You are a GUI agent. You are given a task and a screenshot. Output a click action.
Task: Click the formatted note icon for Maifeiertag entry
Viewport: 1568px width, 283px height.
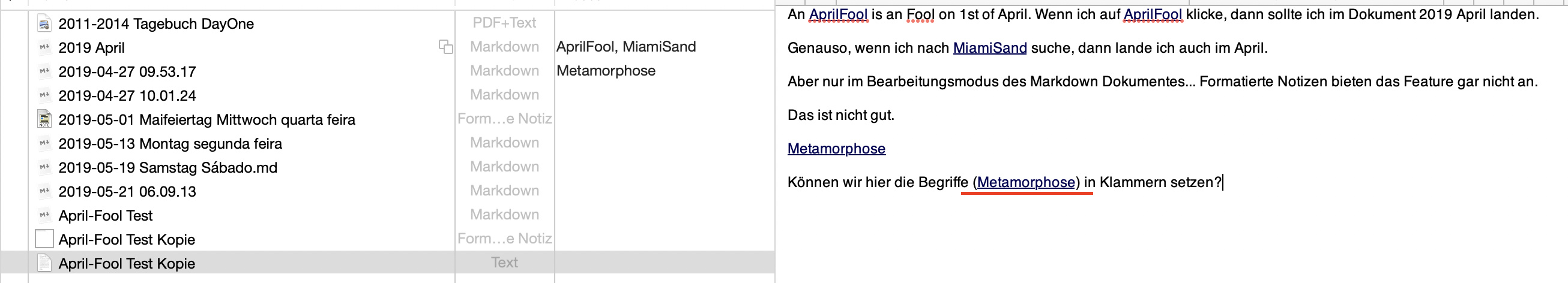click(44, 119)
